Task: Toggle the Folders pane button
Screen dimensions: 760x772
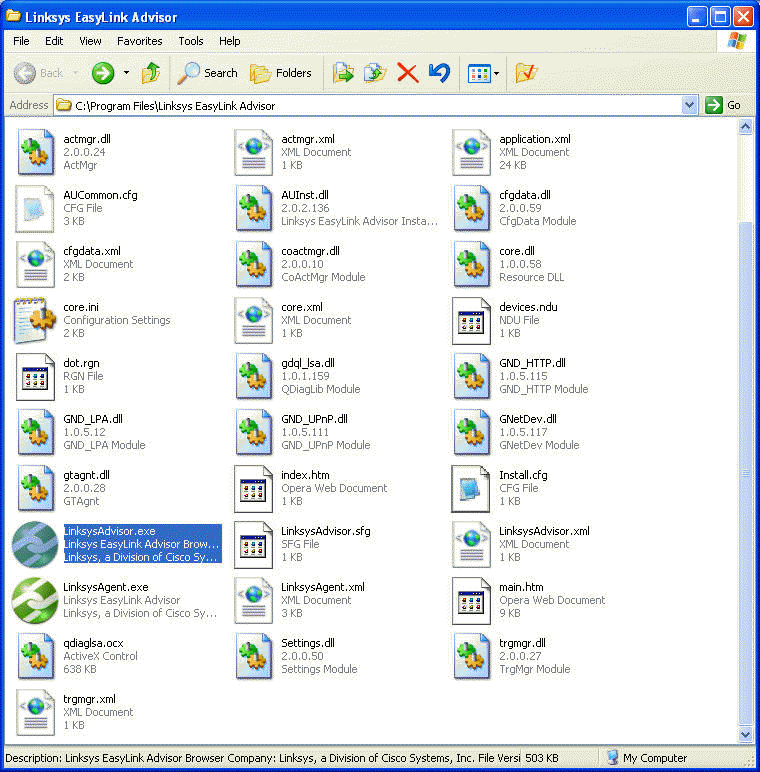Action: 280,73
